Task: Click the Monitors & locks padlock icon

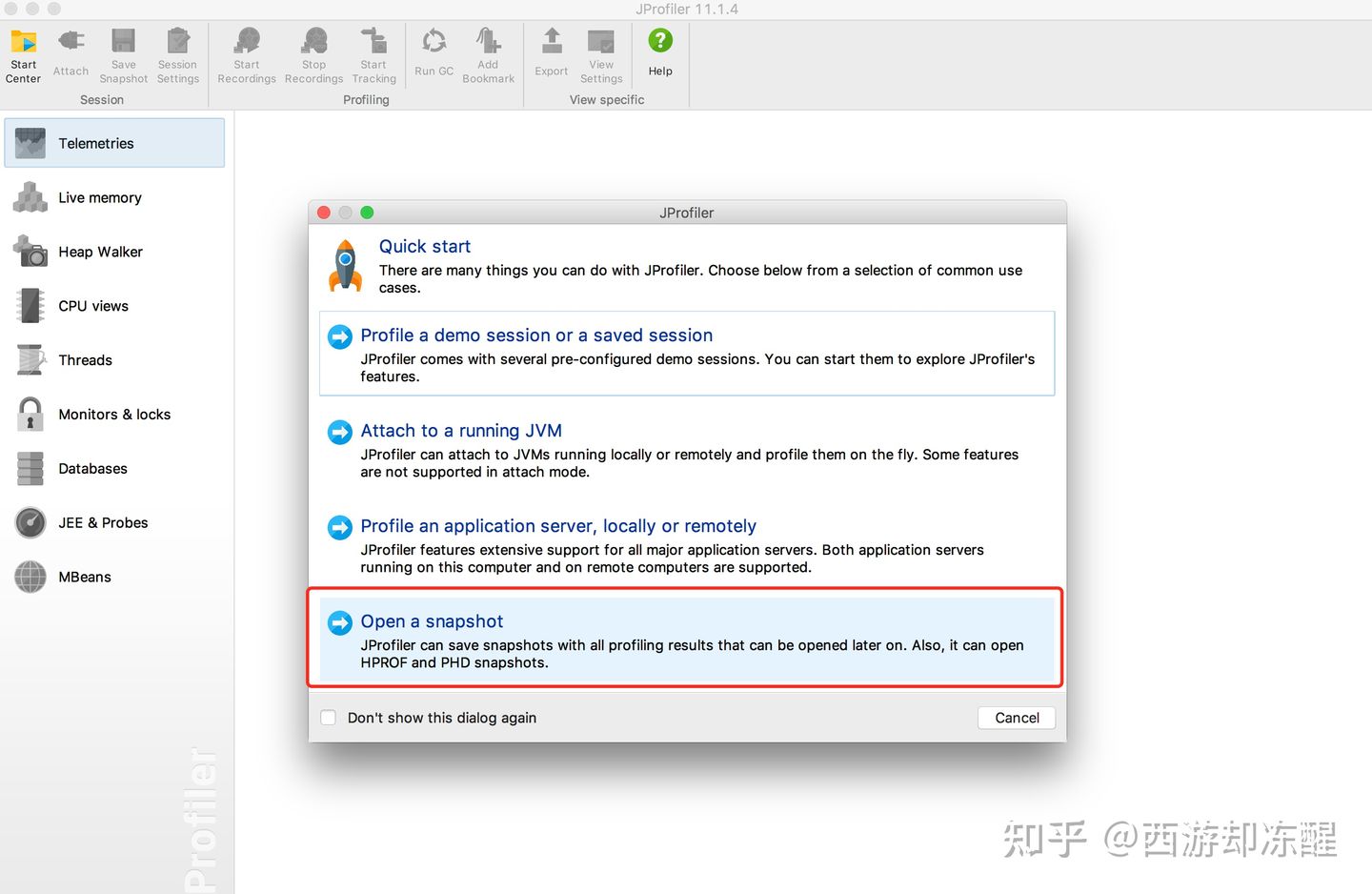Action: point(30,415)
